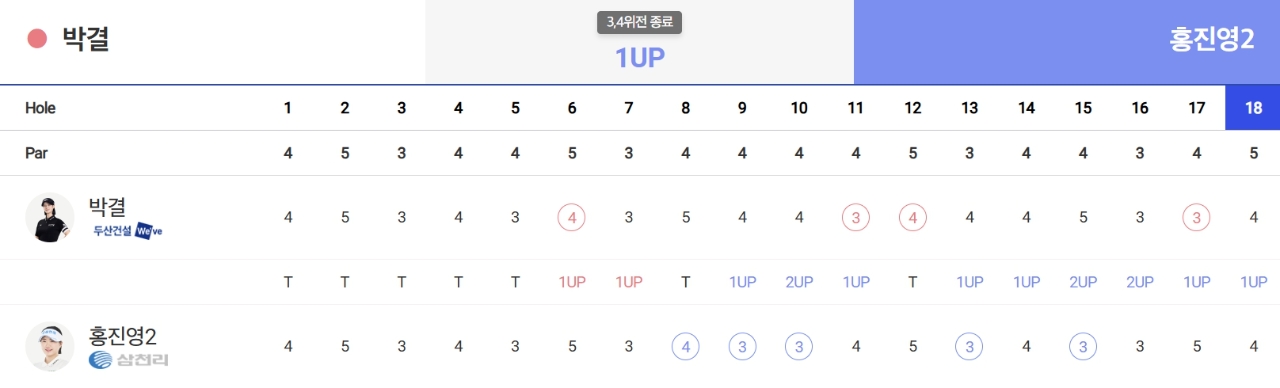1280x388 pixels.
Task: Click 박결's circled score 3 on hole 17
Action: pyautogui.click(x=1197, y=217)
